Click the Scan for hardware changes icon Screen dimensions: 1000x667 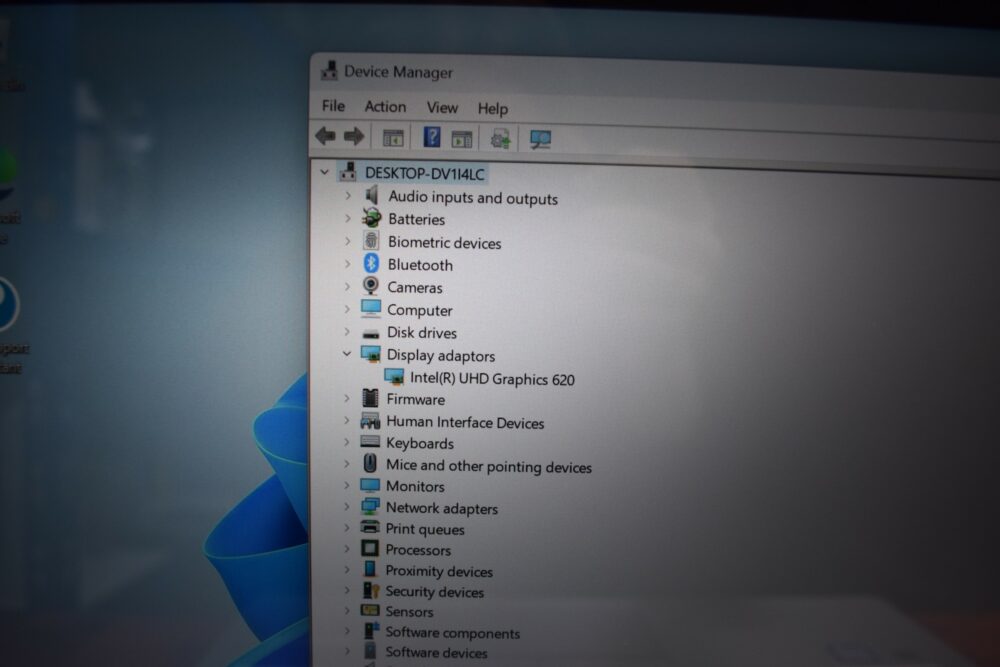(x=540, y=139)
